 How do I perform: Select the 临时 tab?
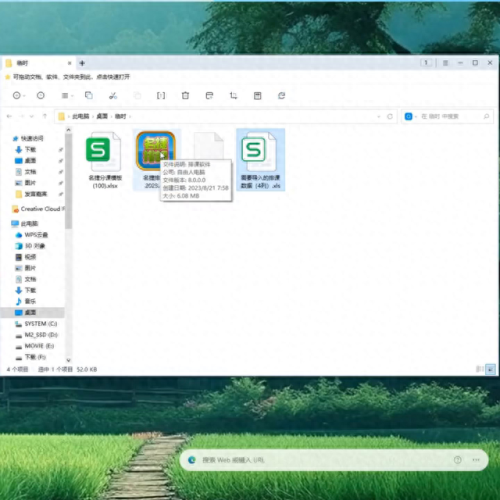click(39, 63)
